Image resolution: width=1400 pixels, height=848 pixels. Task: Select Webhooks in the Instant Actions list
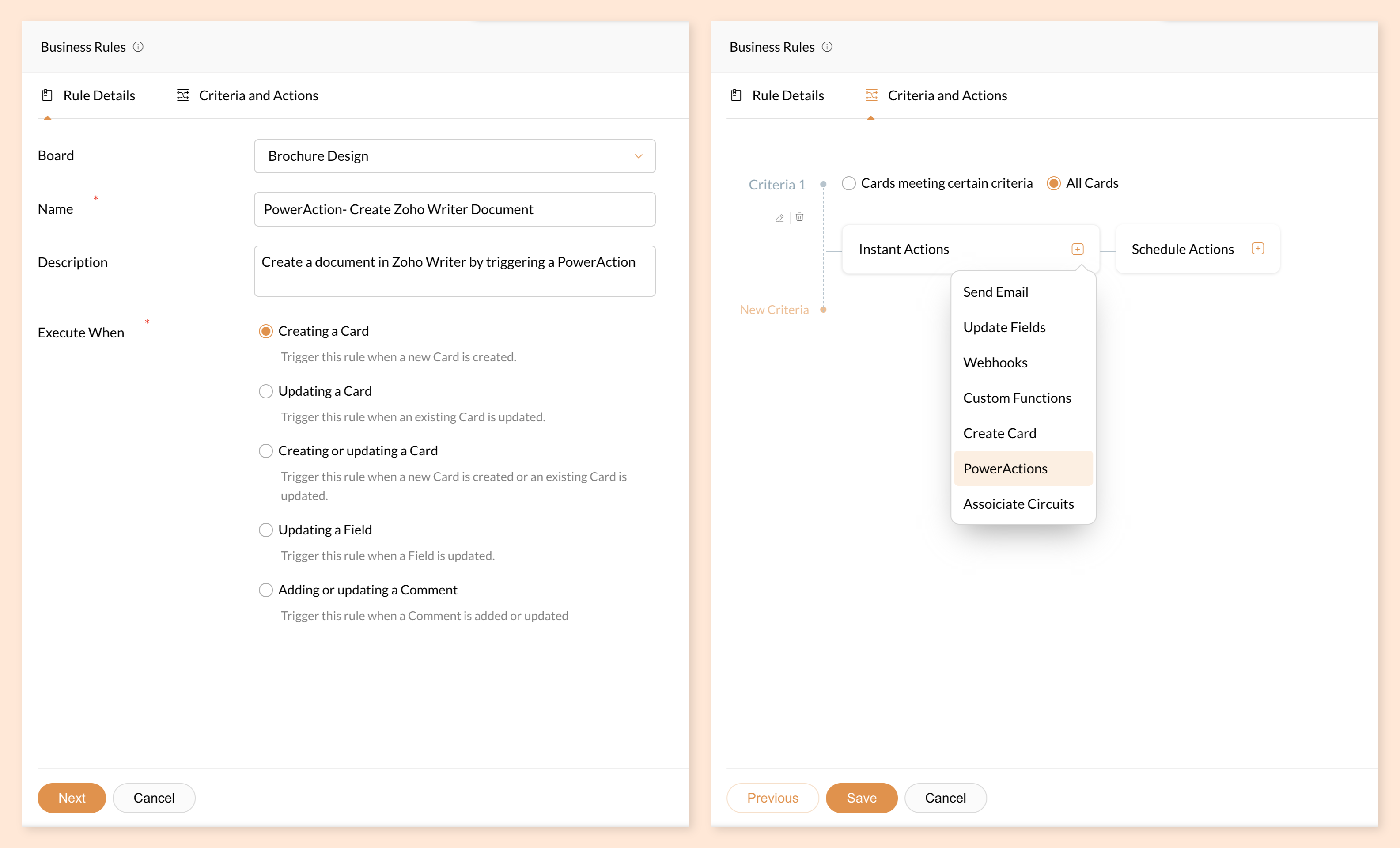pyautogui.click(x=995, y=362)
